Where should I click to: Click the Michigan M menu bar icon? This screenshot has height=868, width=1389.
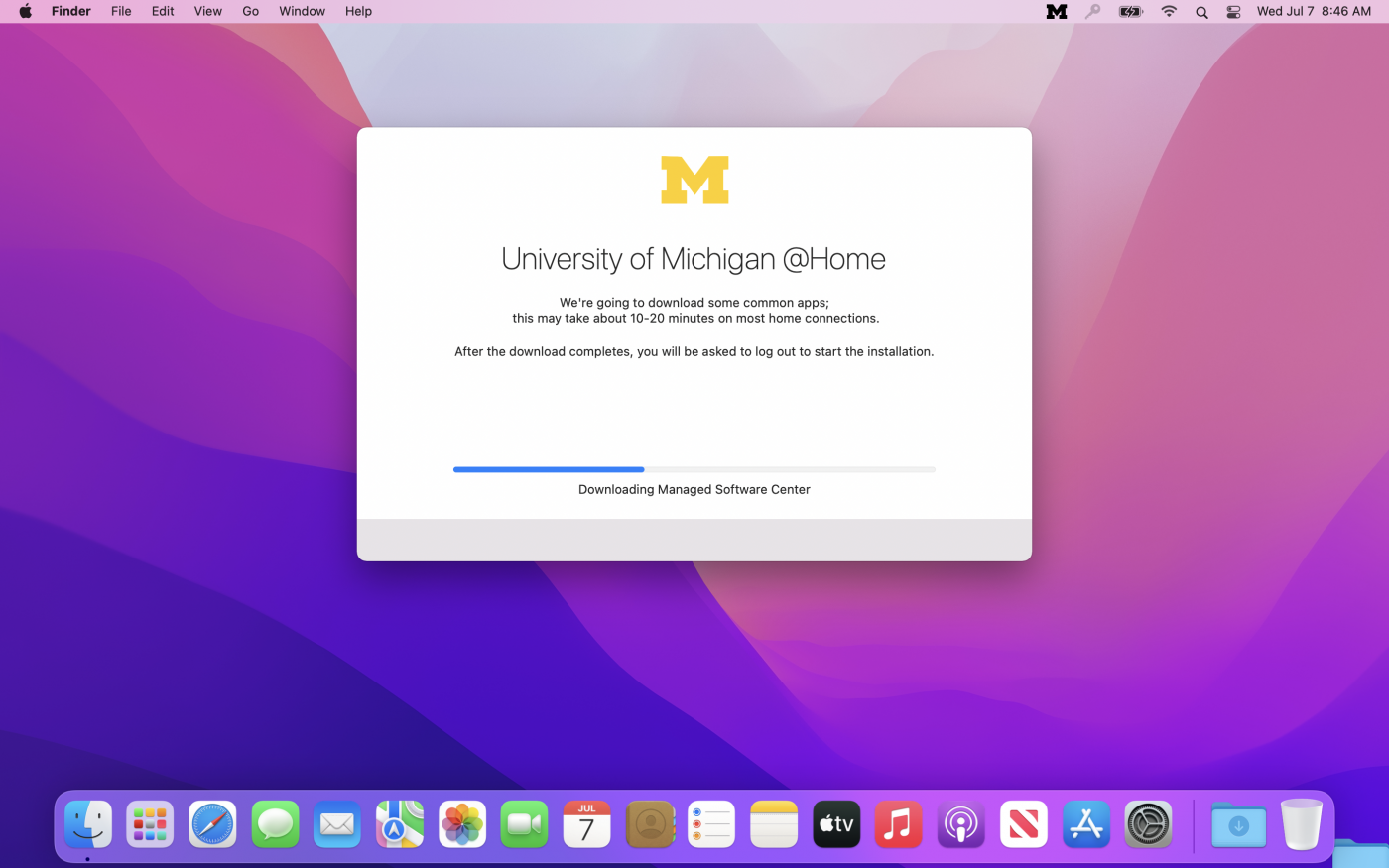tap(1057, 12)
